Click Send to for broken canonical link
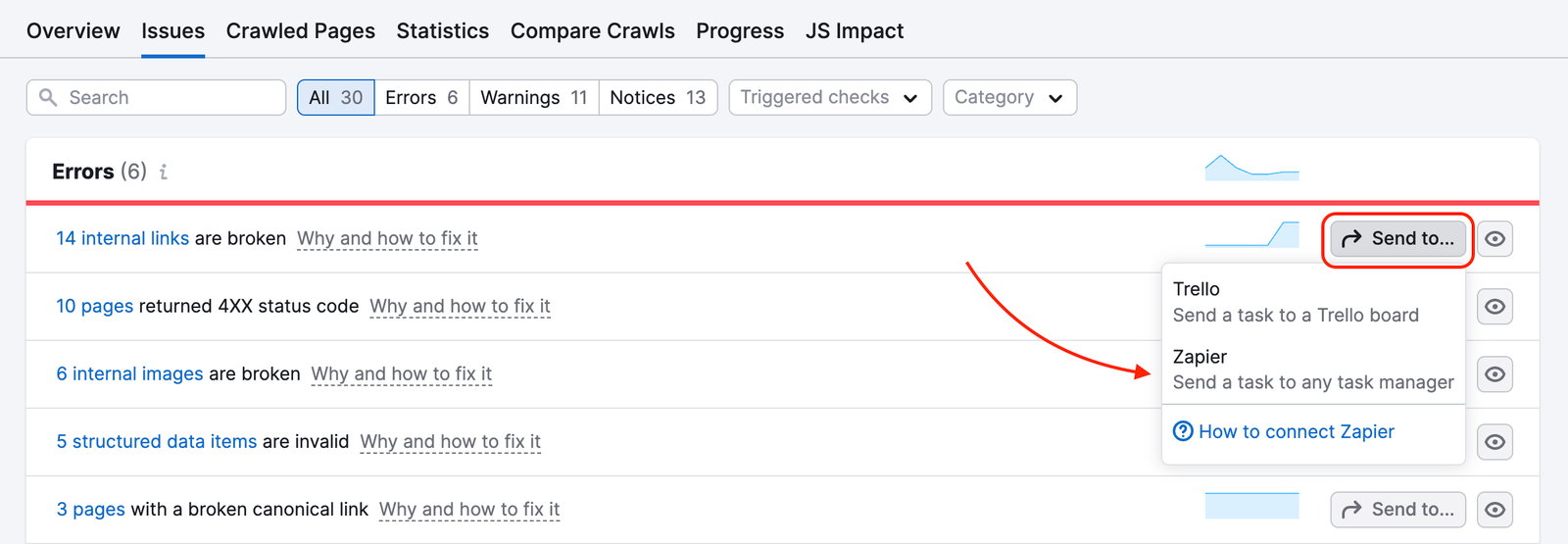 pyautogui.click(x=1397, y=509)
